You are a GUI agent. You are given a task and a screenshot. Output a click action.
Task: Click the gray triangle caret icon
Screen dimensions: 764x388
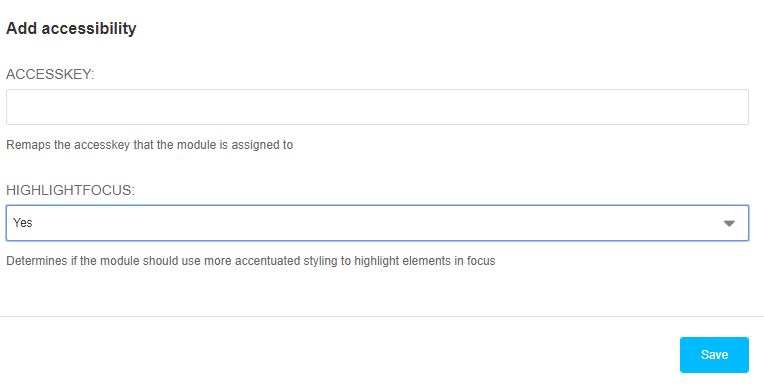tap(729, 223)
